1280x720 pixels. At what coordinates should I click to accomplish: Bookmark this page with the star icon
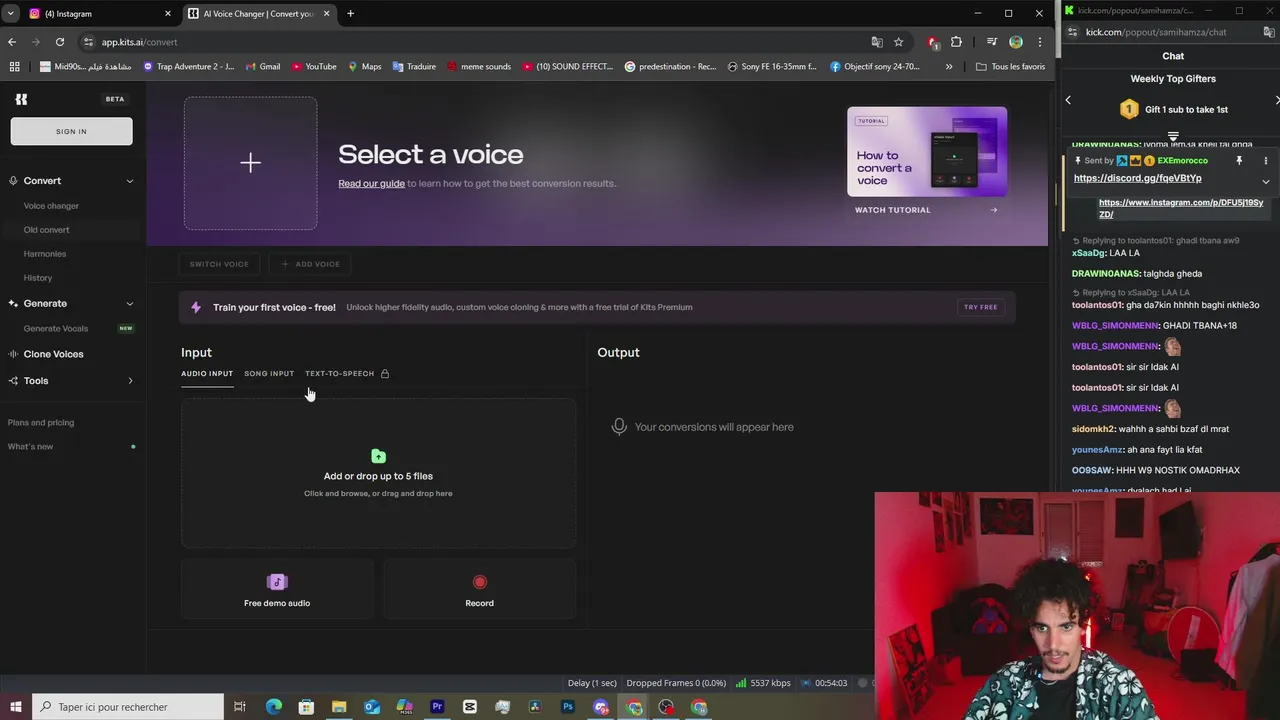tap(898, 42)
